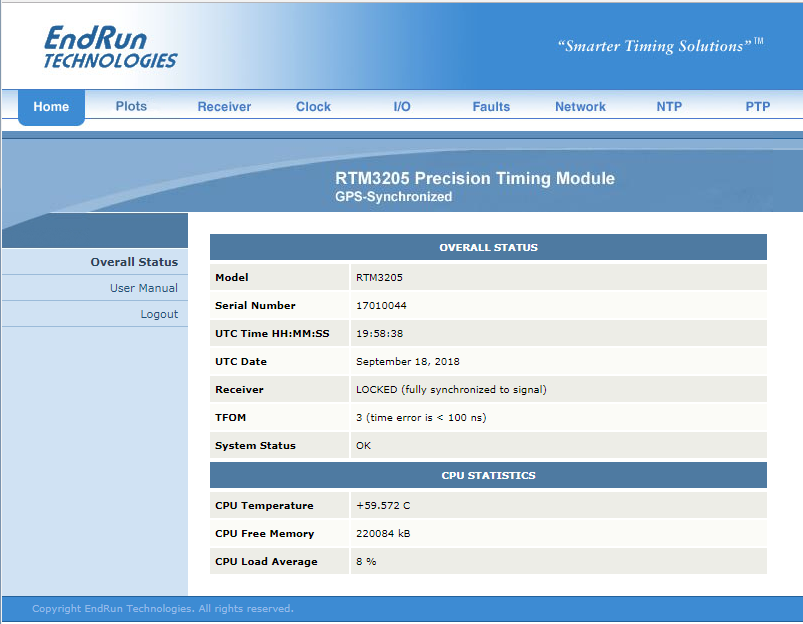803x624 pixels.
Task: Open the Receiver tab
Action: (224, 107)
